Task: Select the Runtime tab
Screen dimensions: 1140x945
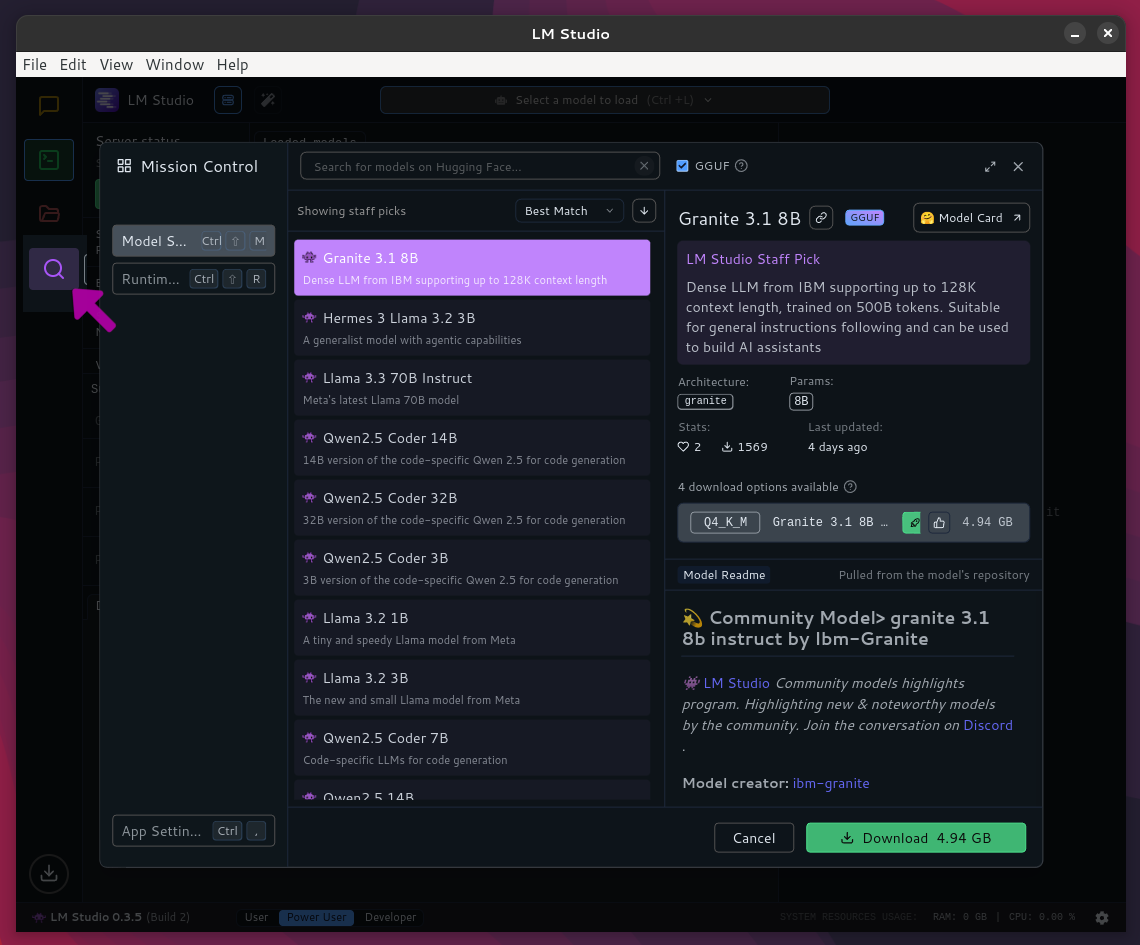Action: tap(193, 279)
